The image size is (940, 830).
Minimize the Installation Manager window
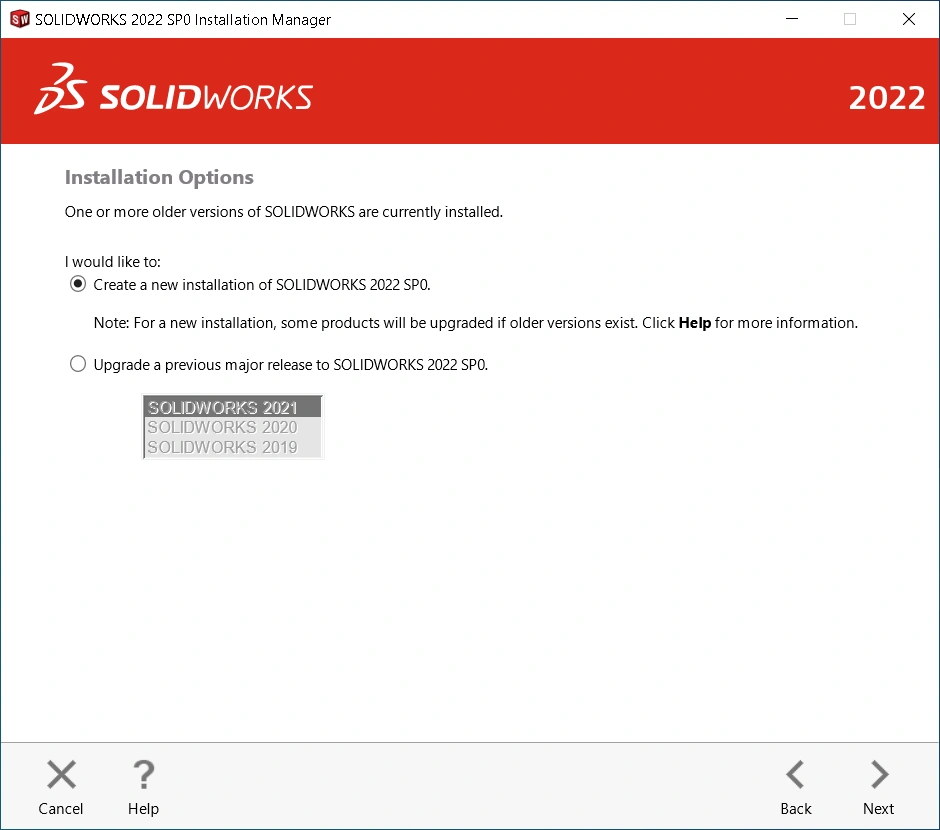click(792, 19)
